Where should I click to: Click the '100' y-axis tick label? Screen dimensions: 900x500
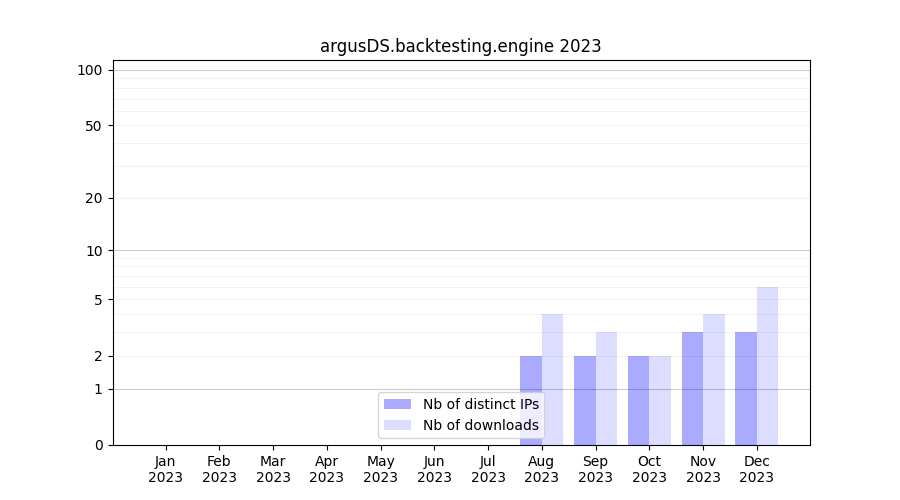(x=90, y=70)
